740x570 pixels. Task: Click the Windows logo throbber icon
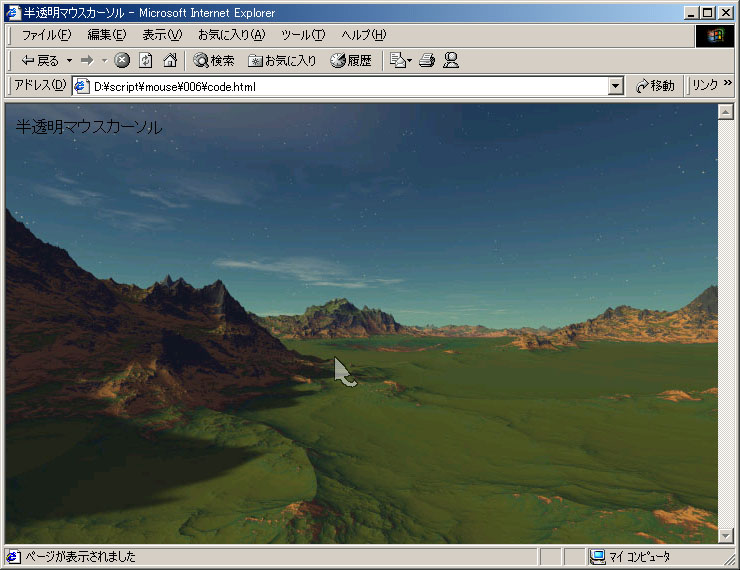coord(715,35)
